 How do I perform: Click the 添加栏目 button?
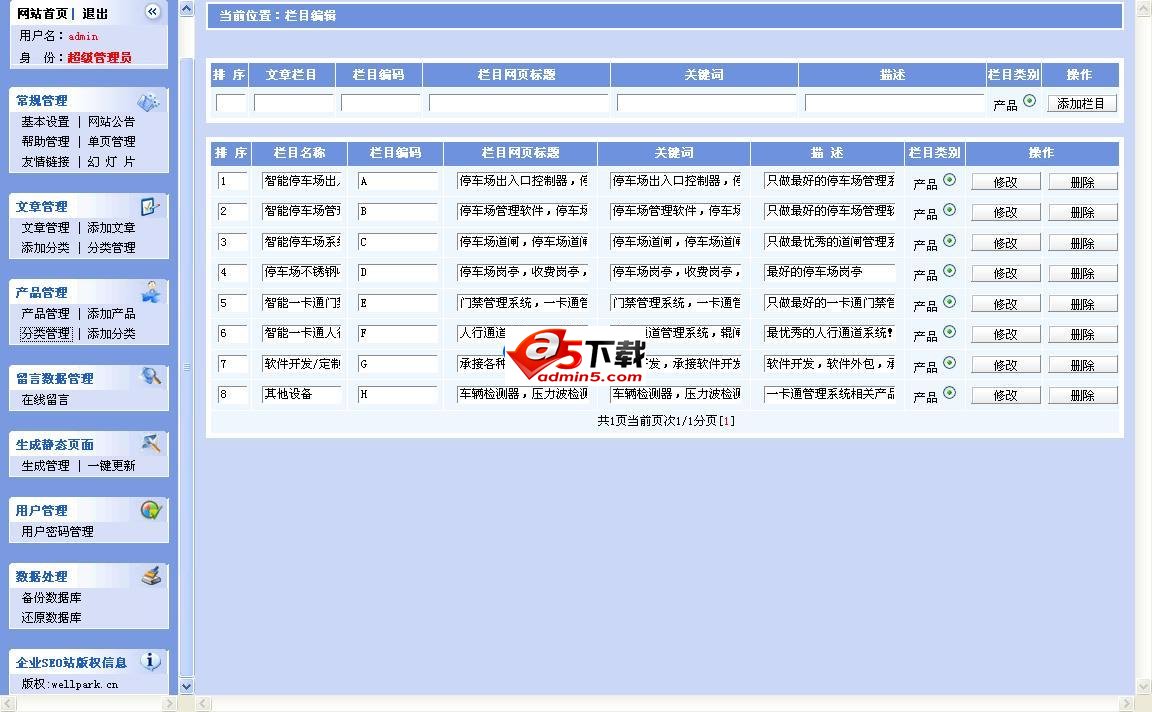[x=1081, y=104]
